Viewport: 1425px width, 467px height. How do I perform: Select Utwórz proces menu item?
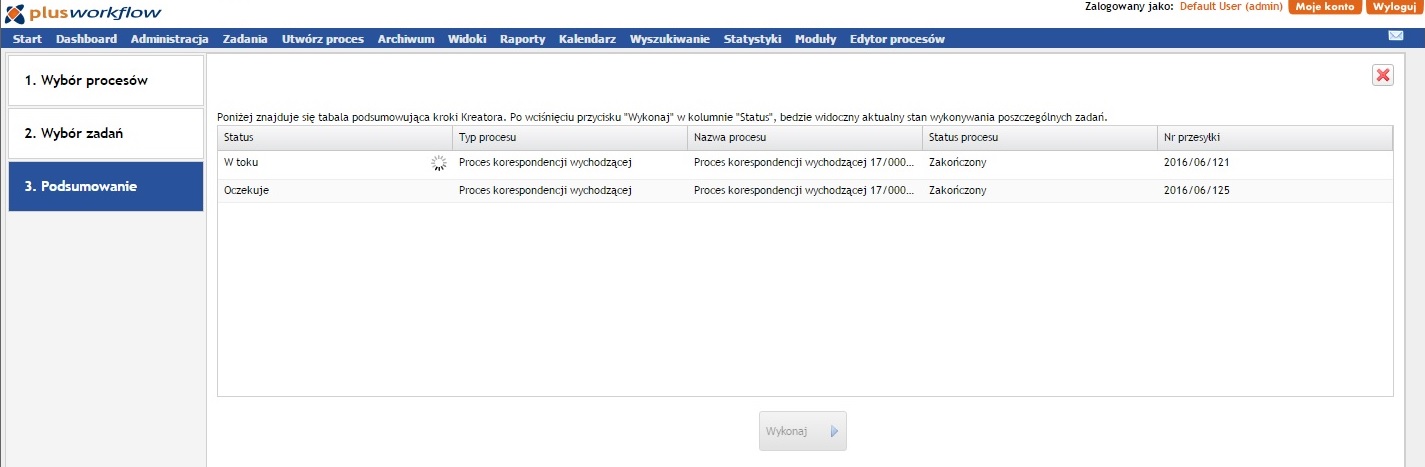tap(322, 39)
